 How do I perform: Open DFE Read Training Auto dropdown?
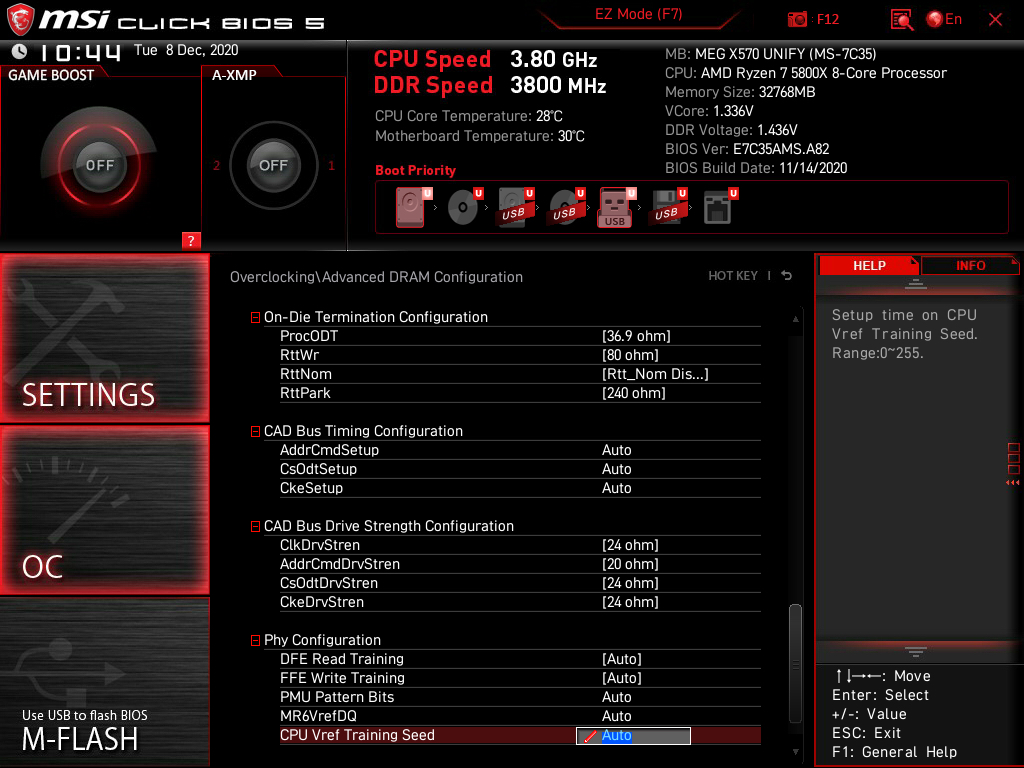(x=622, y=659)
